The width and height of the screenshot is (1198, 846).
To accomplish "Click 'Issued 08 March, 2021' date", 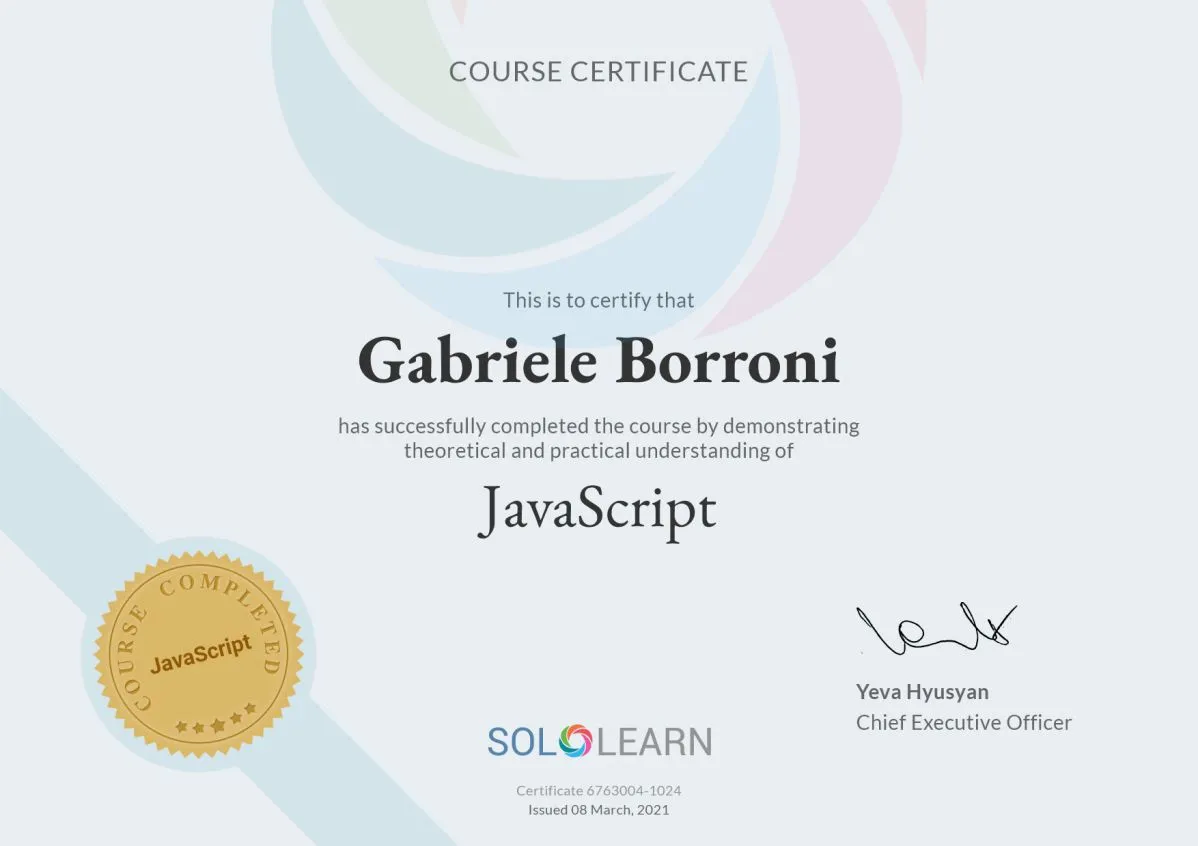I will tap(598, 809).
